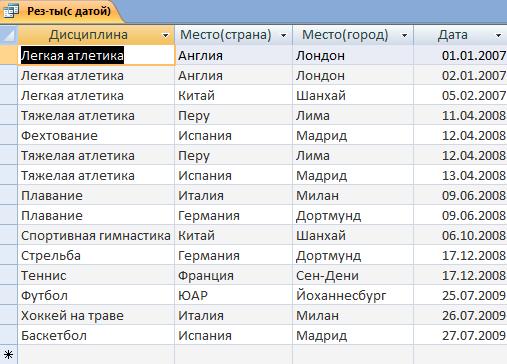Image resolution: width=507 pixels, height=364 pixels.
Task: Click the highlighted Легкая атлетика cell
Action: pos(96,55)
